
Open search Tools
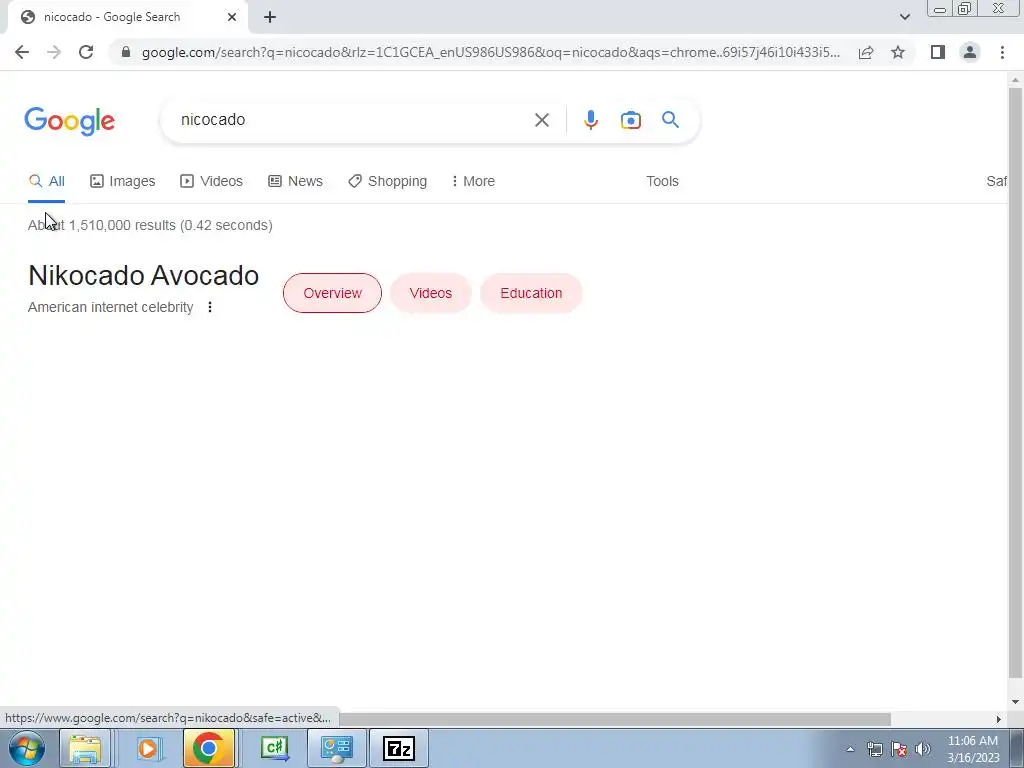point(662,181)
